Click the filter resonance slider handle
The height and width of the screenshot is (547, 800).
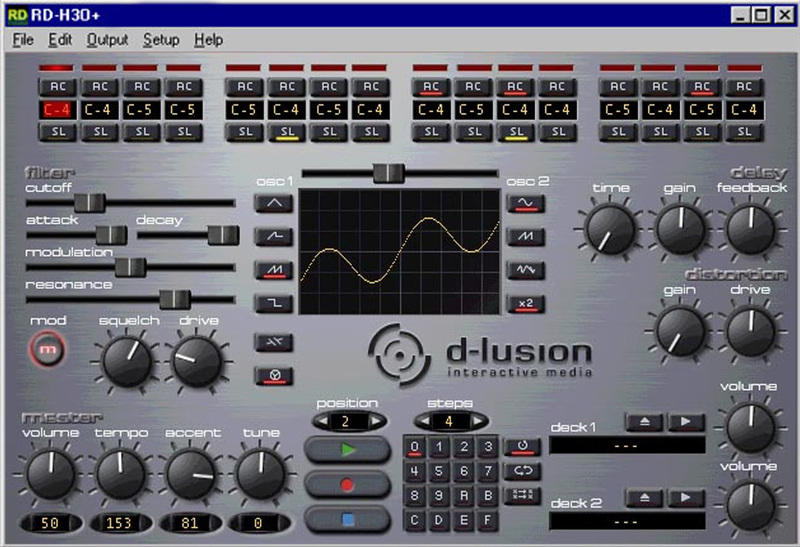click(174, 300)
